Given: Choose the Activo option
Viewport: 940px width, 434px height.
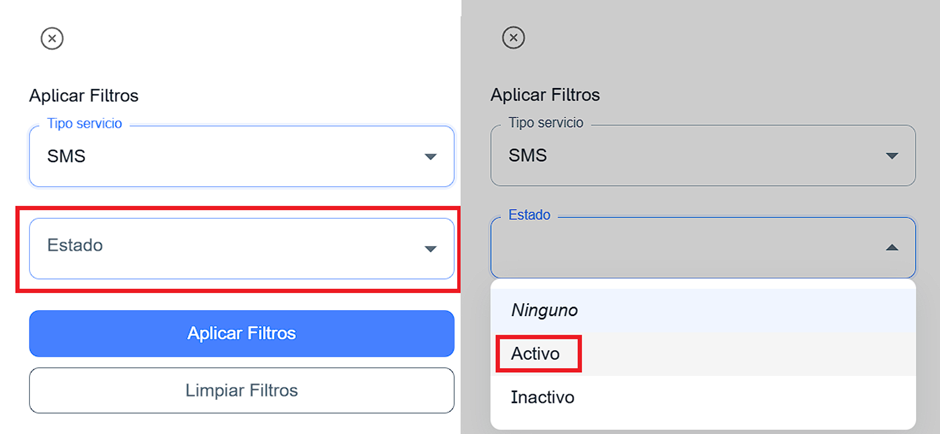Looking at the screenshot, I should pos(536,354).
